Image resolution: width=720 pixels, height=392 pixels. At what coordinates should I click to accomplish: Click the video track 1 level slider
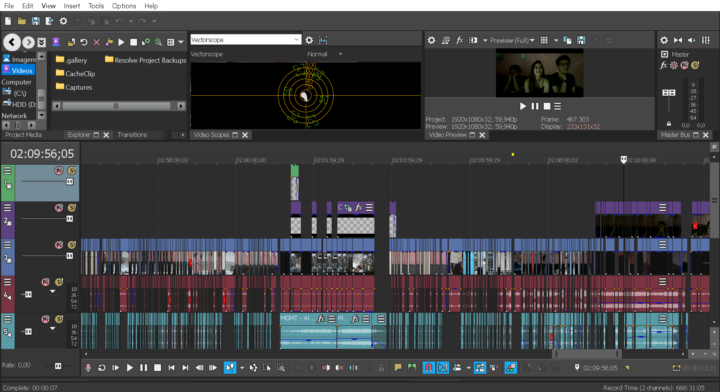(x=70, y=182)
